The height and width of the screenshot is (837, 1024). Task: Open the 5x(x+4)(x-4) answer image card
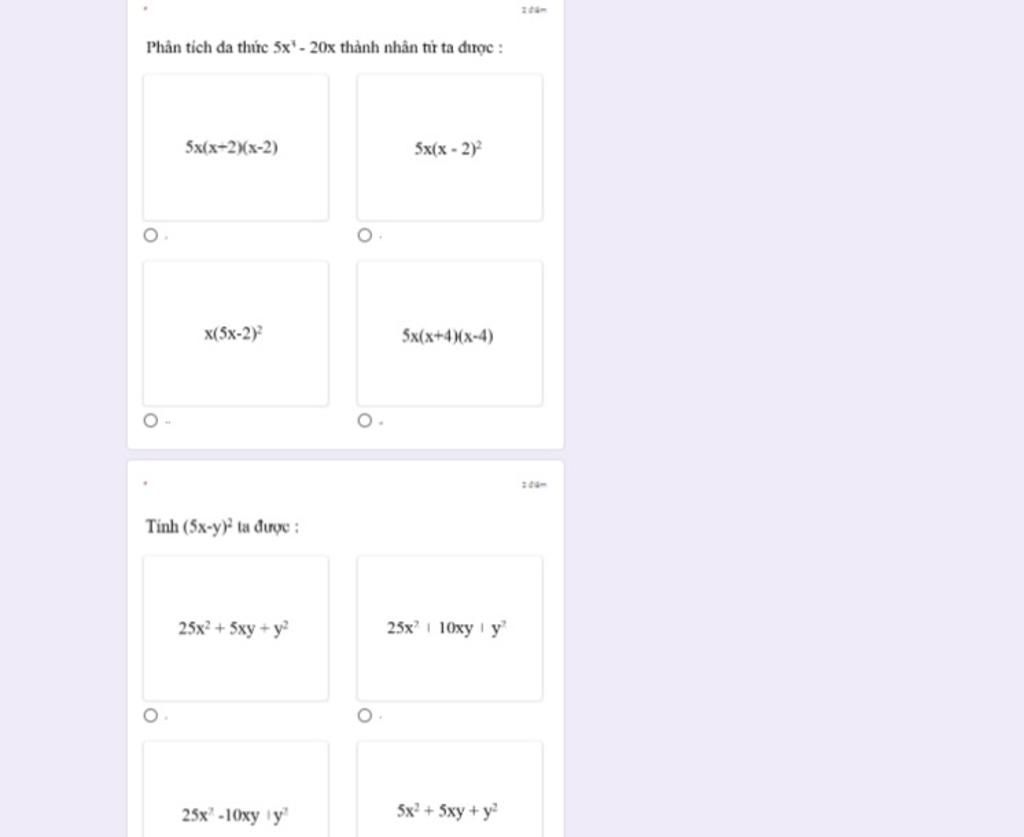click(x=450, y=333)
